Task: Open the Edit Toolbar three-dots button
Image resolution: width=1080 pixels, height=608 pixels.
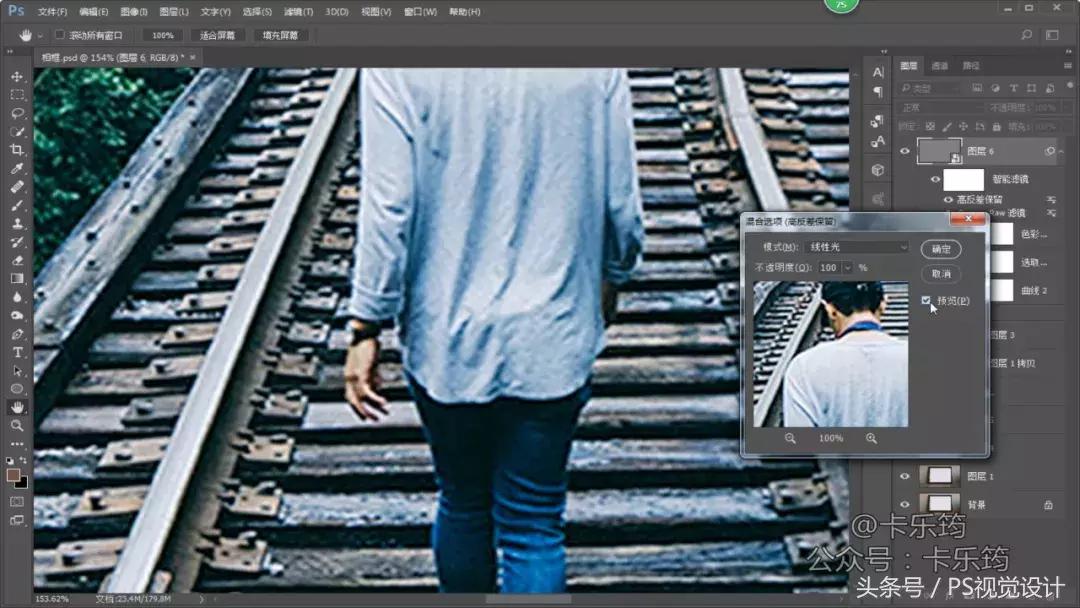Action: 17,444
